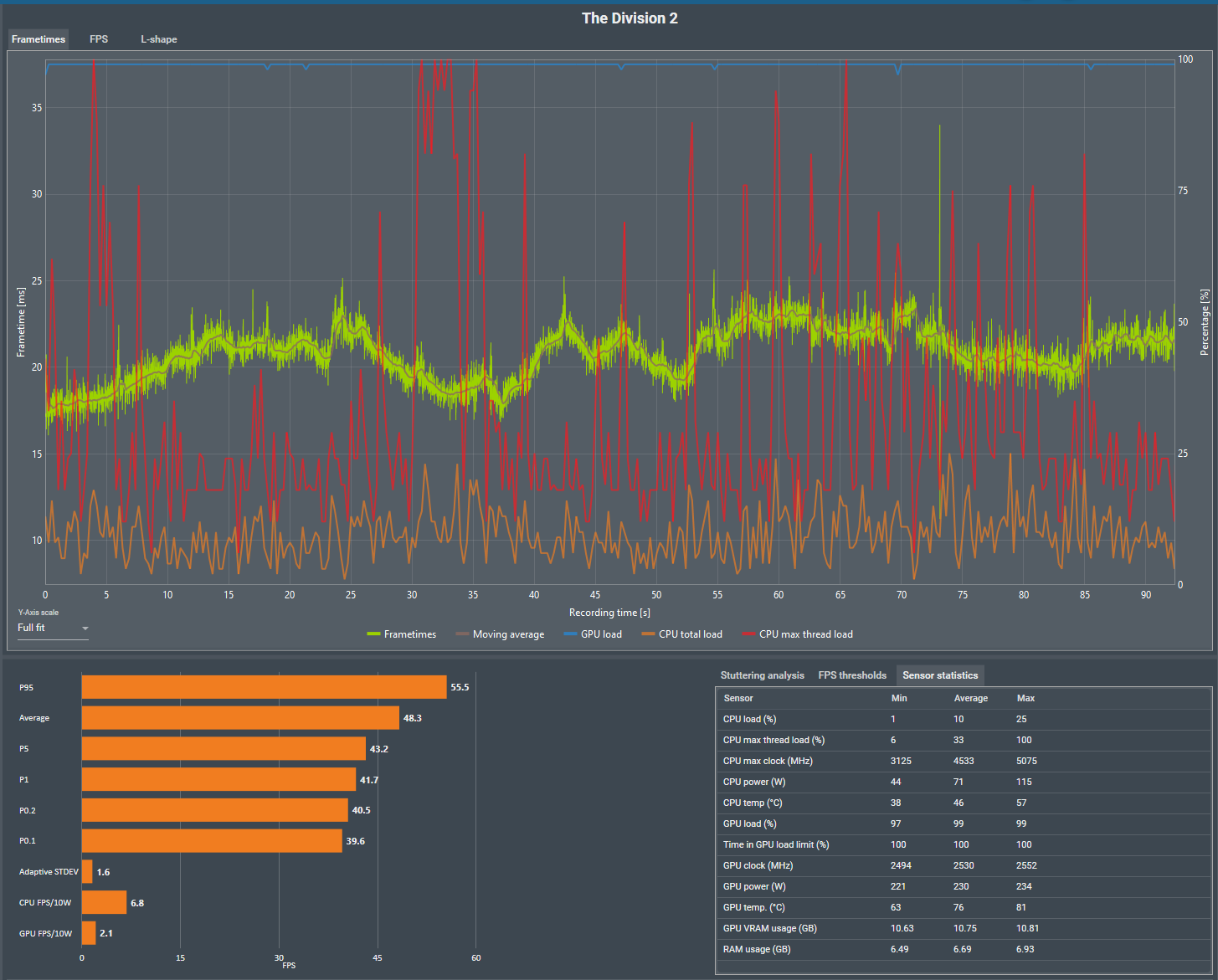The image size is (1218, 980).
Task: Select the GPU clock (MHz) row
Action: tap(964, 865)
